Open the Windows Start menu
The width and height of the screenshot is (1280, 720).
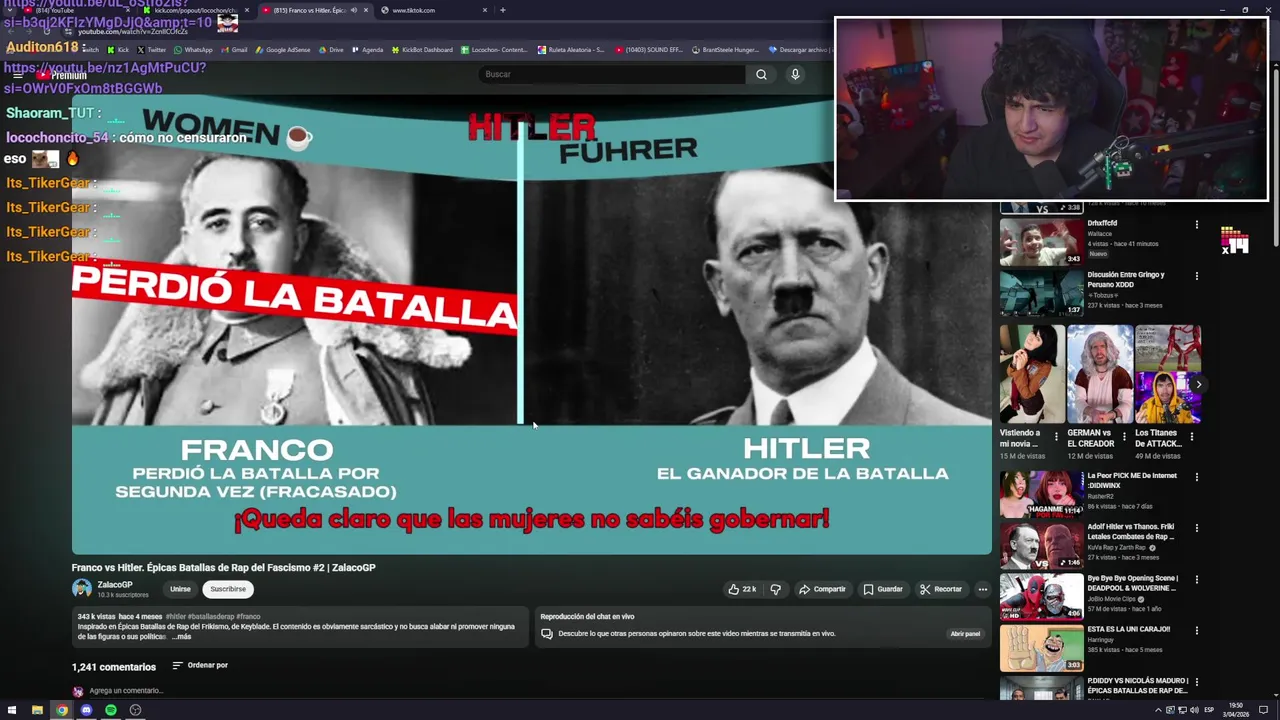tap(12, 710)
